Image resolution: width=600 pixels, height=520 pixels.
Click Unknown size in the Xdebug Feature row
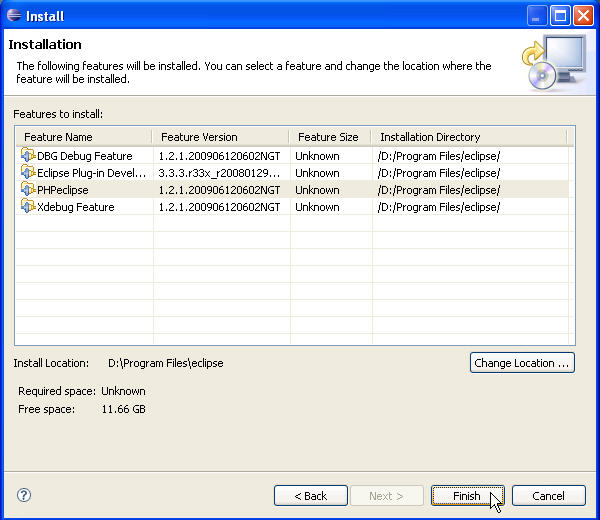[317, 207]
